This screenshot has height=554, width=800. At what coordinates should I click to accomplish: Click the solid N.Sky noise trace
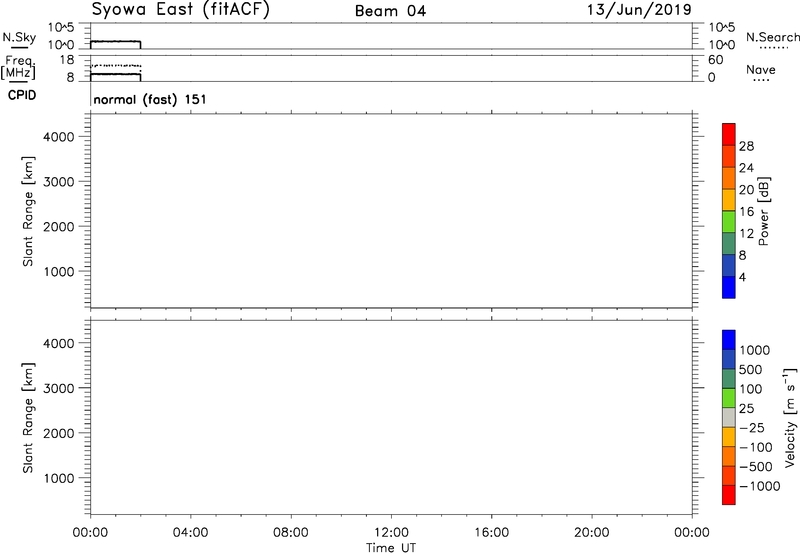[115, 41]
